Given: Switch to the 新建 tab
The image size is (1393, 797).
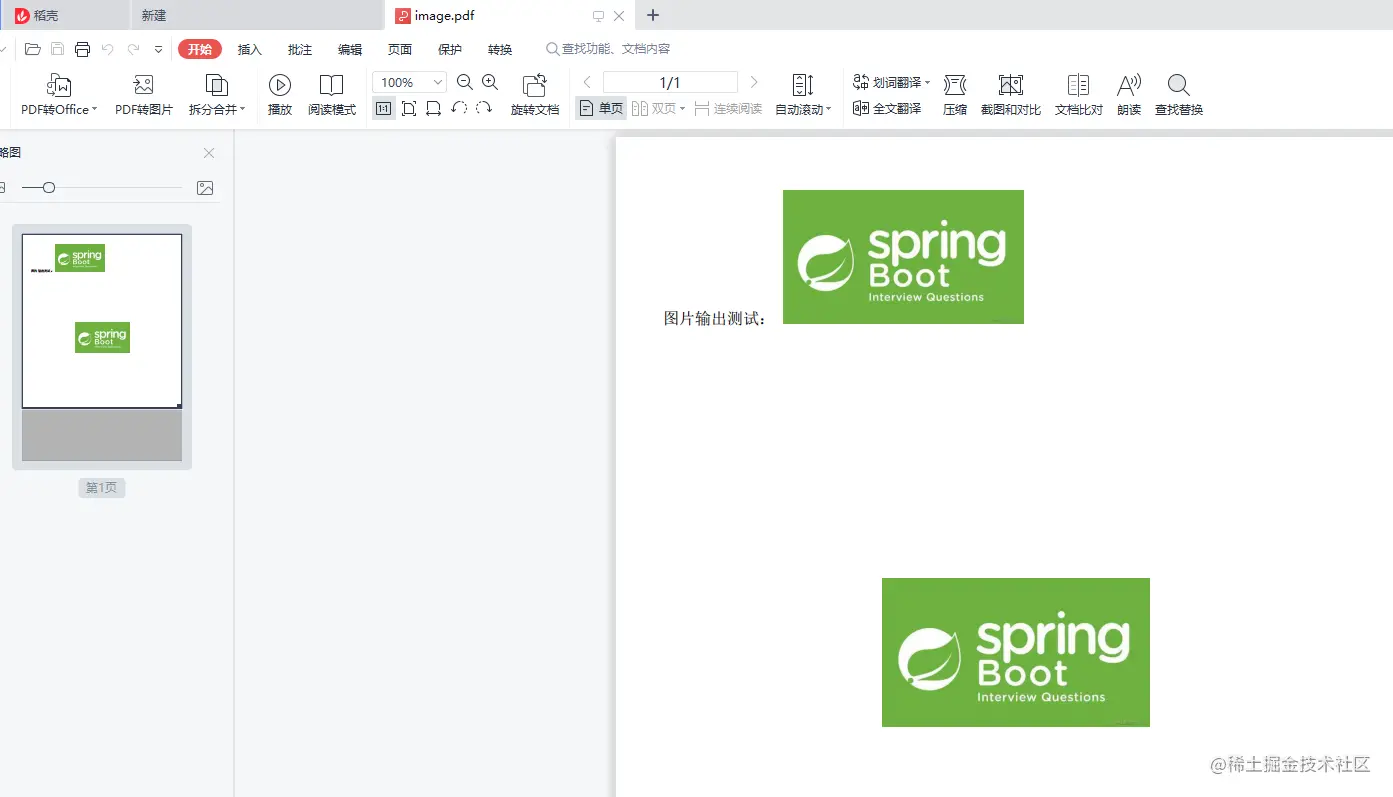Looking at the screenshot, I should click(x=257, y=15).
